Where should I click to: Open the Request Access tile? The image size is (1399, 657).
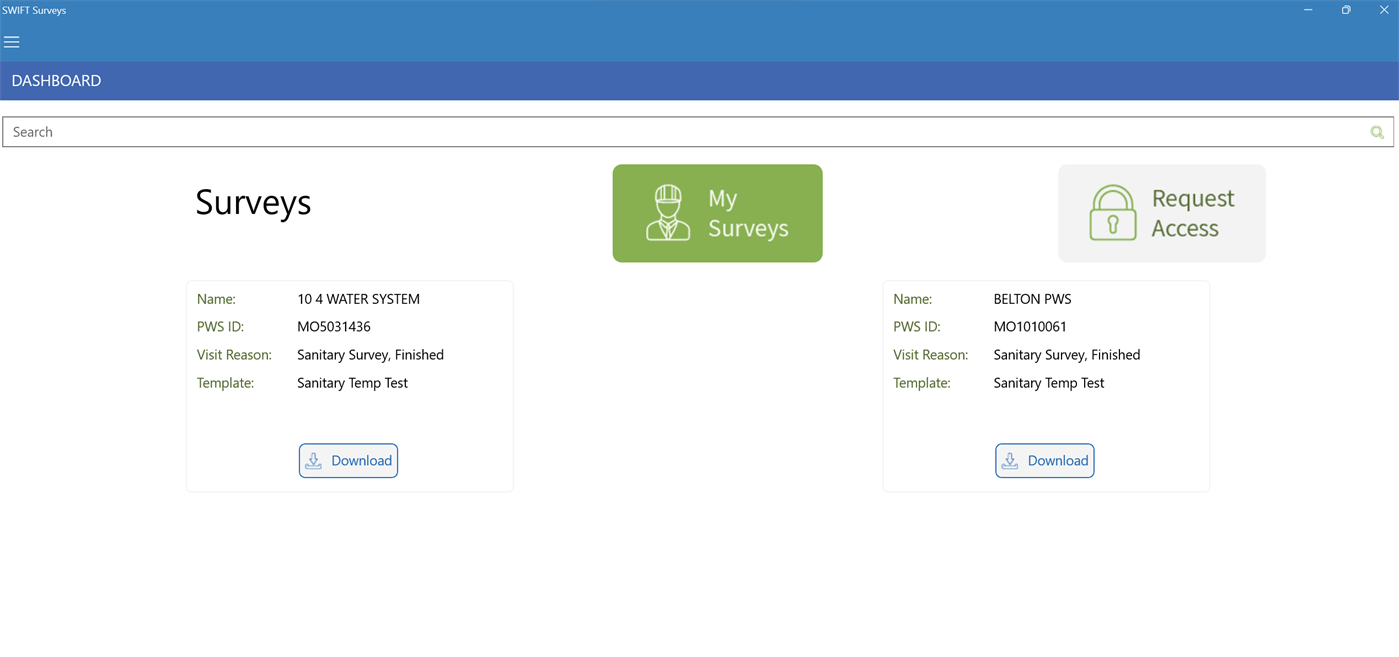1162,213
